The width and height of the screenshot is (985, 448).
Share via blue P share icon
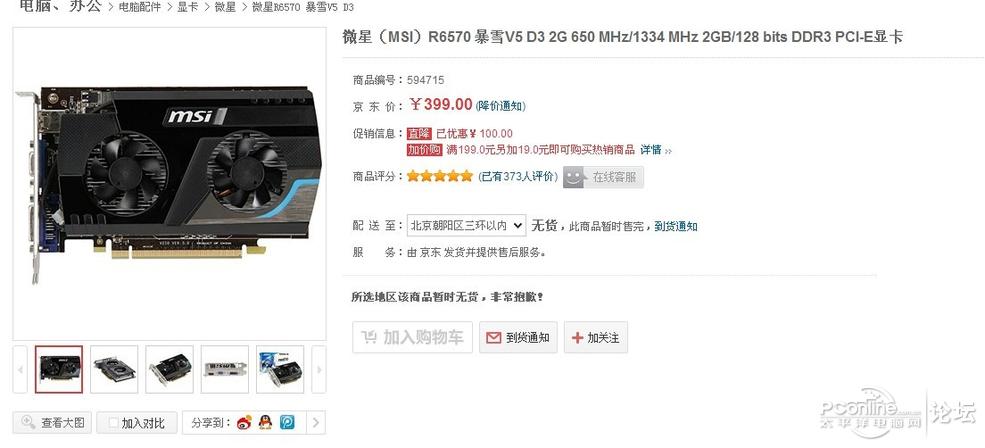(287, 422)
